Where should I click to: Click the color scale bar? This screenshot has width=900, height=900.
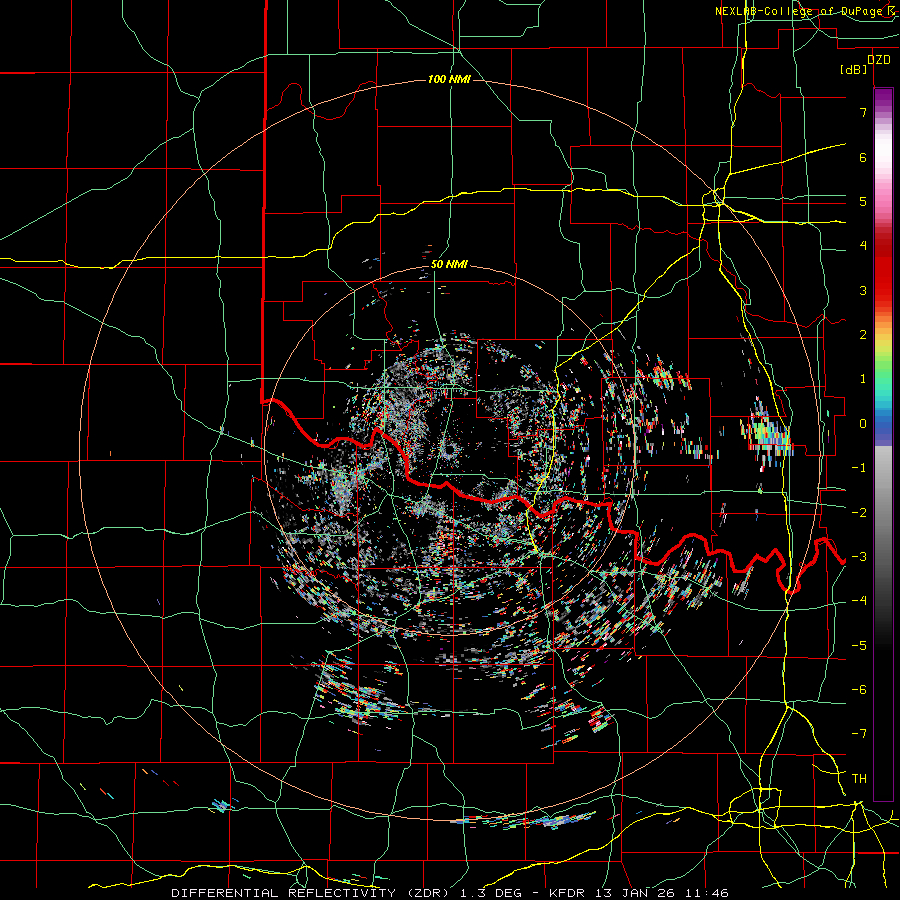click(x=883, y=444)
